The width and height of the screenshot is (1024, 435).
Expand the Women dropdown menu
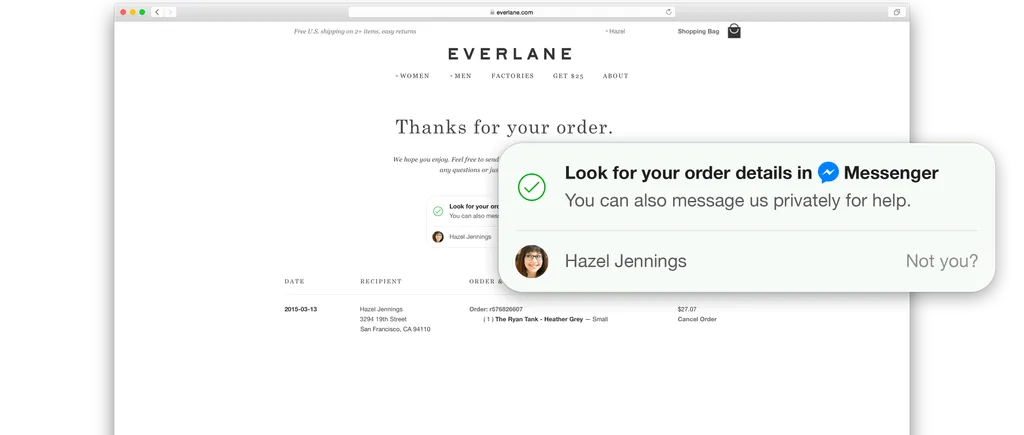click(412, 76)
